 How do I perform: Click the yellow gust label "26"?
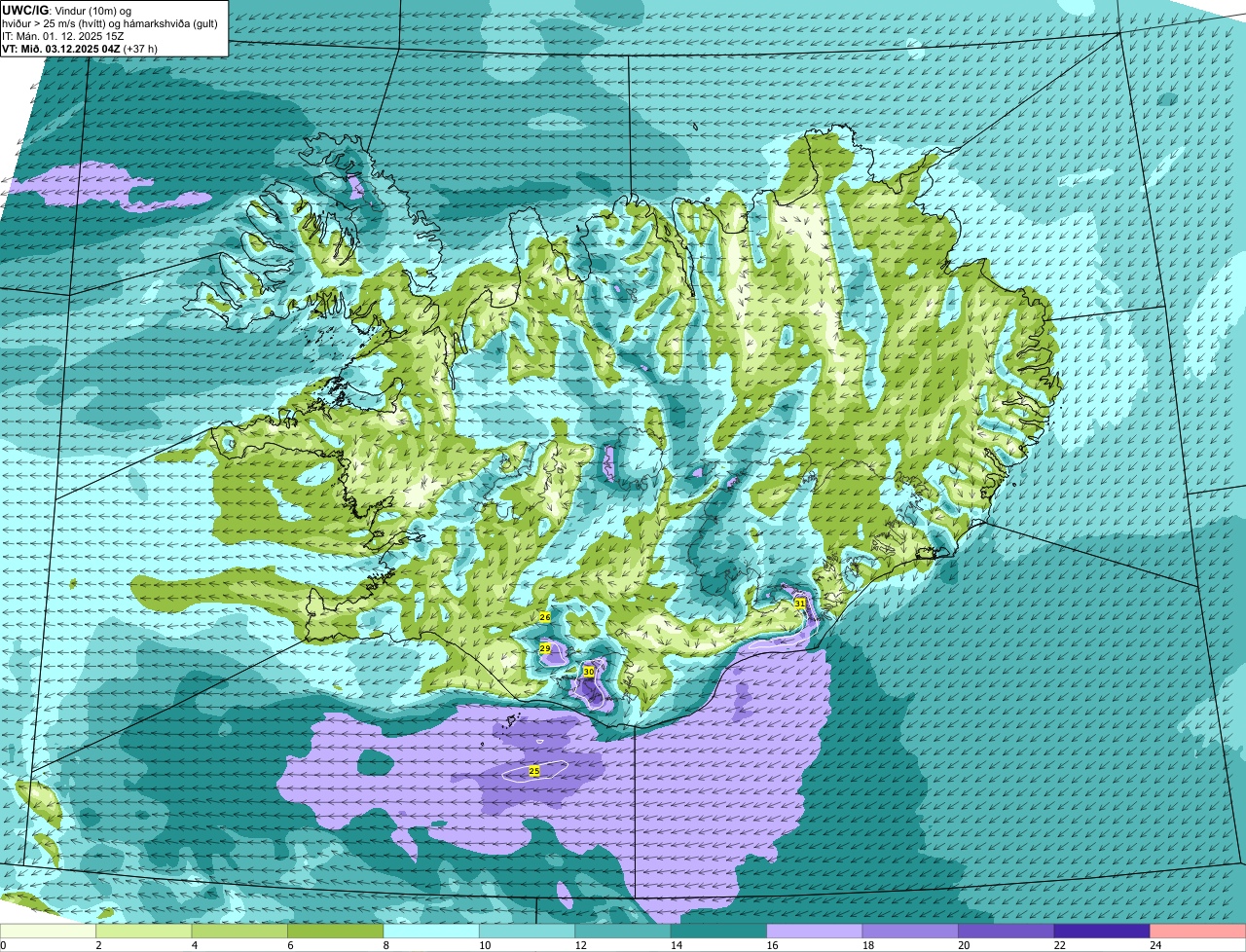(545, 617)
